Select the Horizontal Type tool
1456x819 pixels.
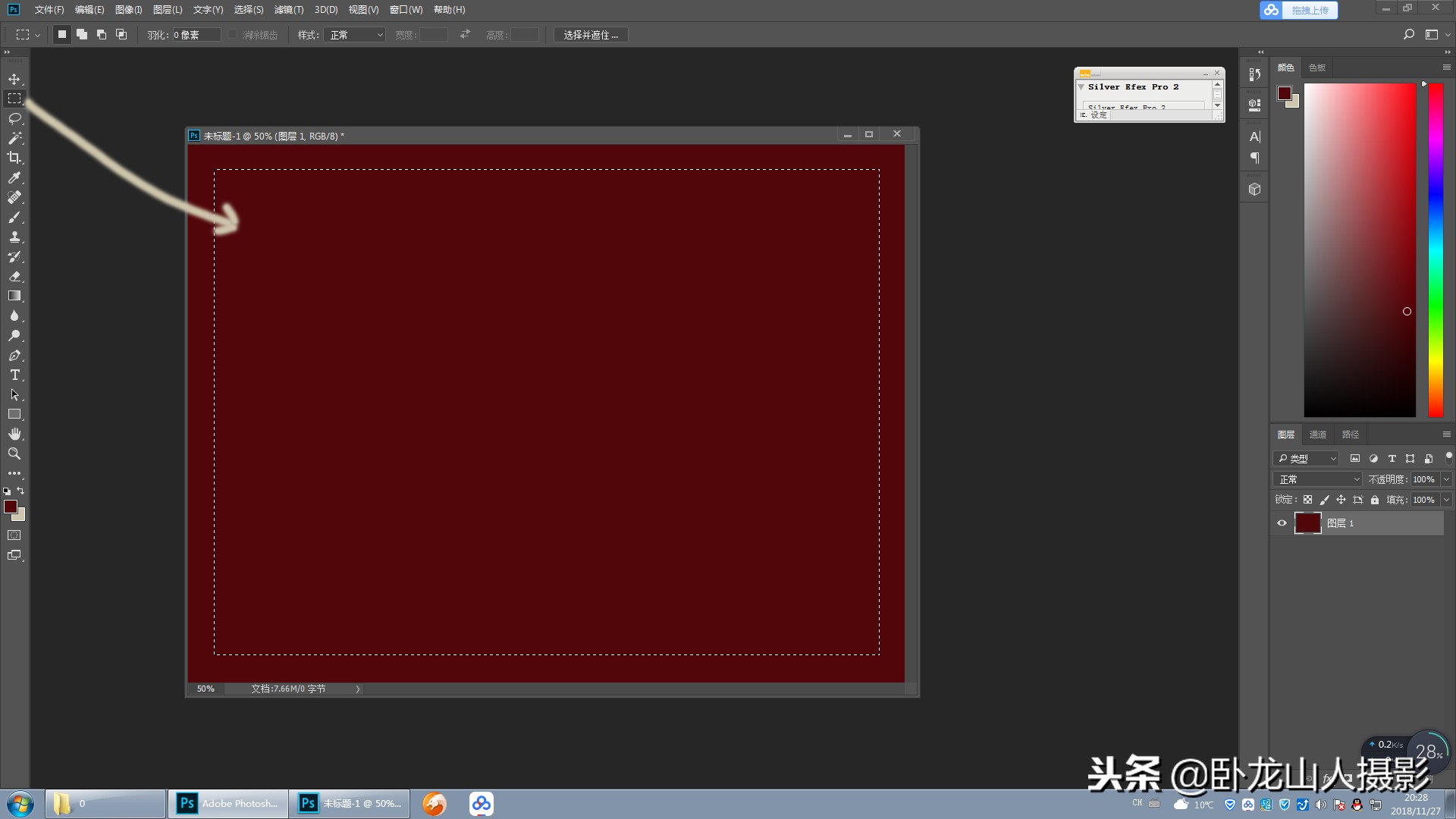pyautogui.click(x=14, y=375)
